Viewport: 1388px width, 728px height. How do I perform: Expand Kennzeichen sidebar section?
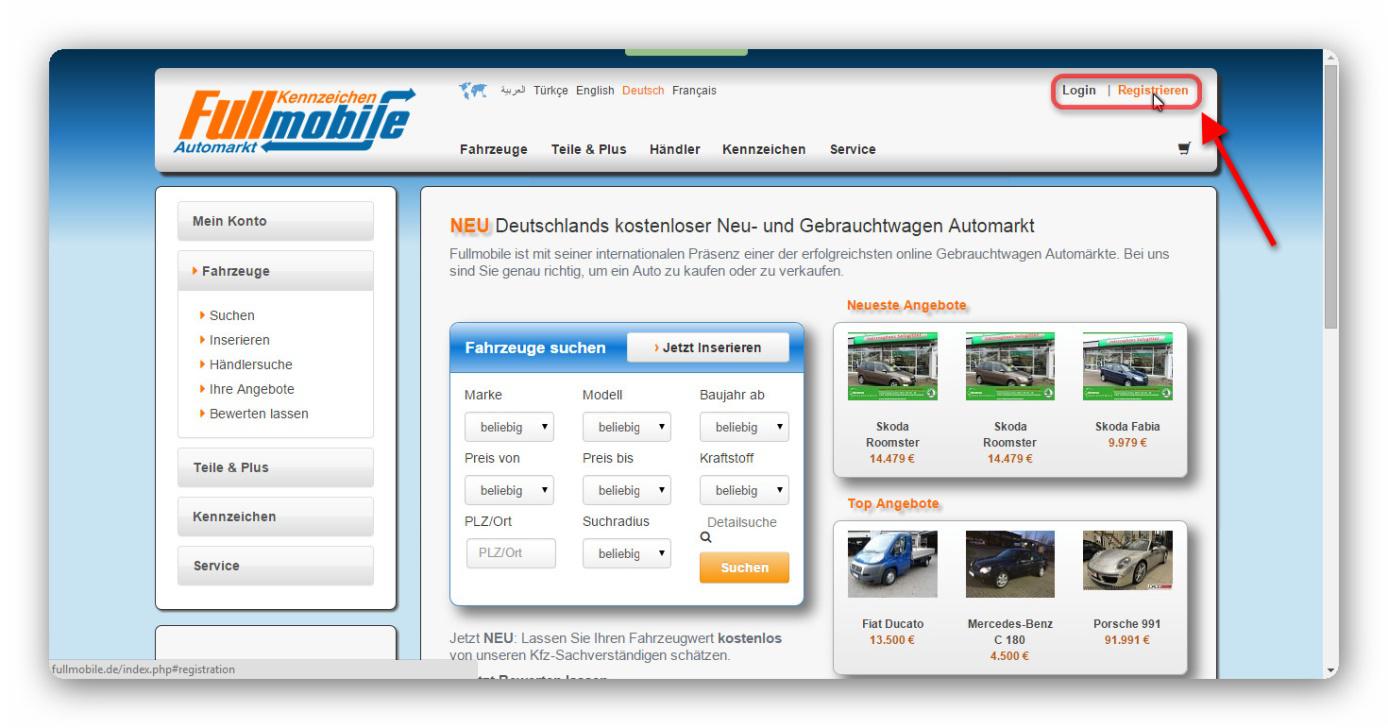(x=275, y=516)
